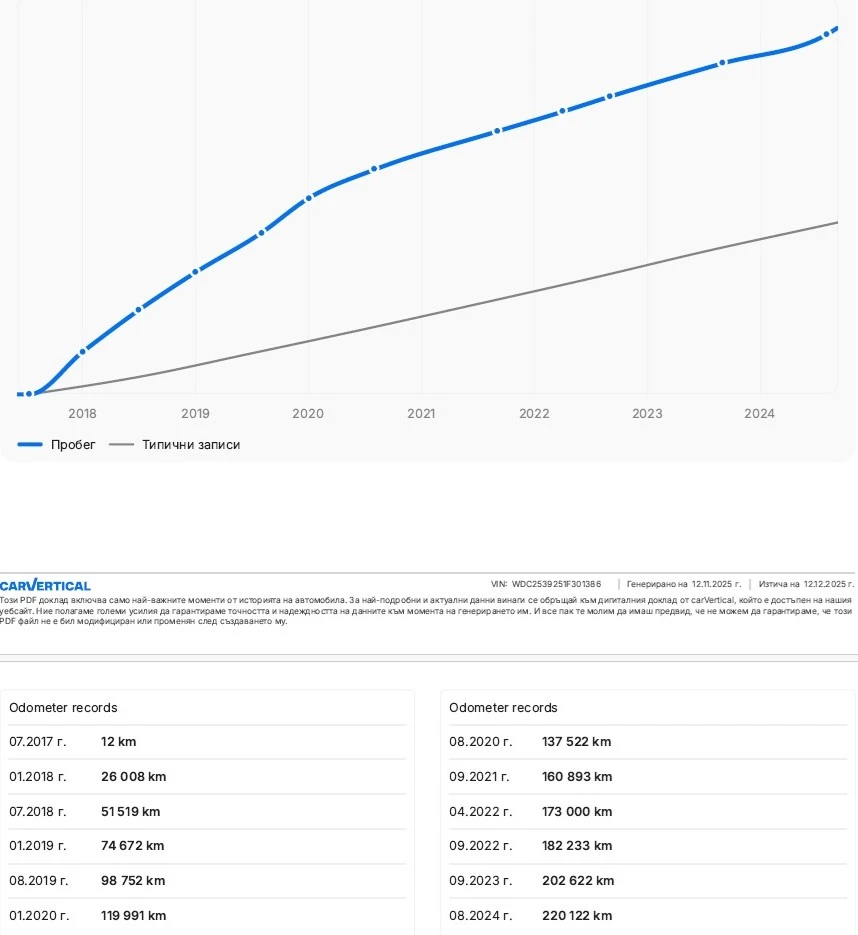This screenshot has width=858, height=935.
Task: Click the 2021 x-axis label
Action: point(421,414)
